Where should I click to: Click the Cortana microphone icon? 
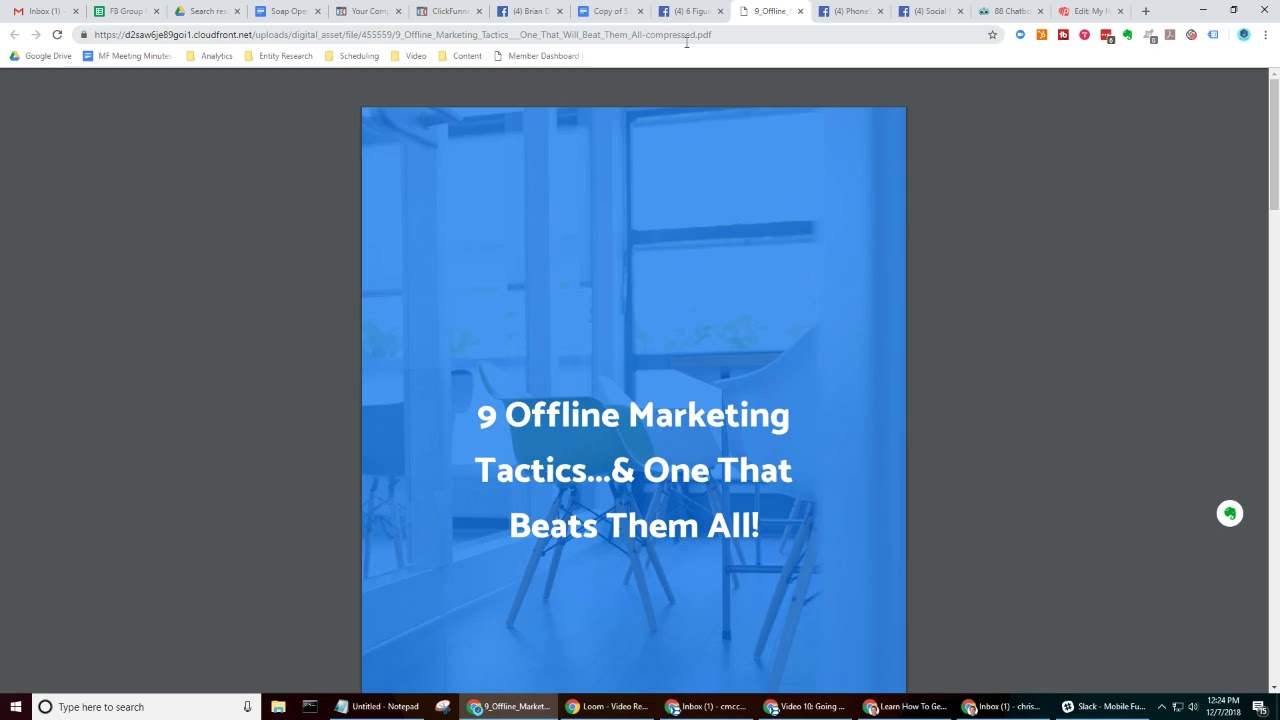coord(247,707)
